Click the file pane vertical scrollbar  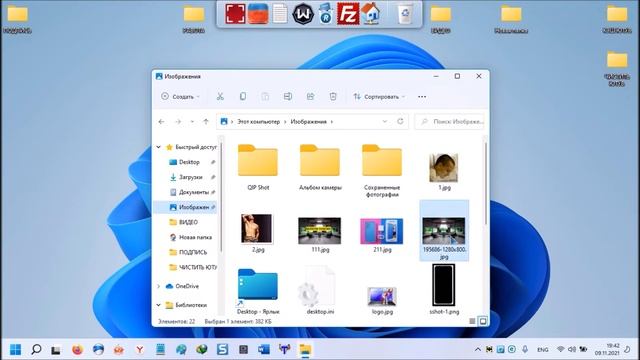point(486,184)
